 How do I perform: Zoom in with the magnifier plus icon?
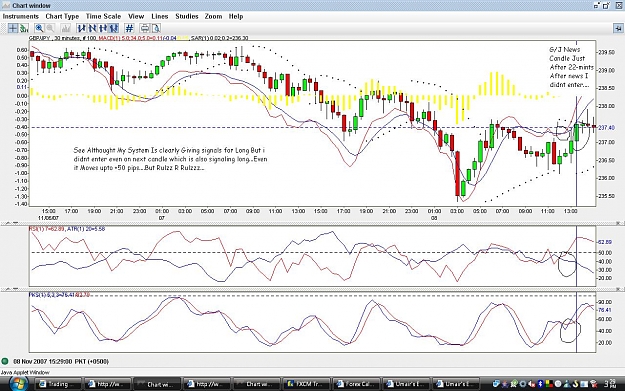pos(39,28)
